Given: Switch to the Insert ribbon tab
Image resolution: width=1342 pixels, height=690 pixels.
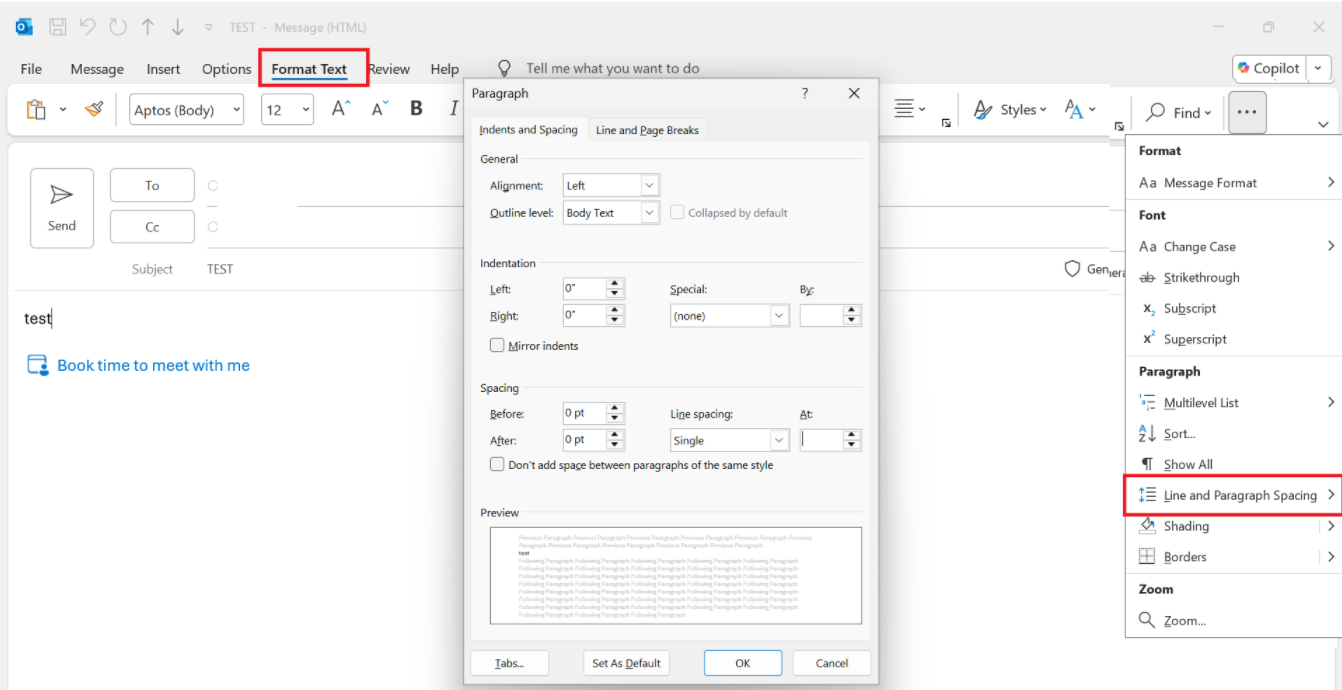Looking at the screenshot, I should 163,69.
